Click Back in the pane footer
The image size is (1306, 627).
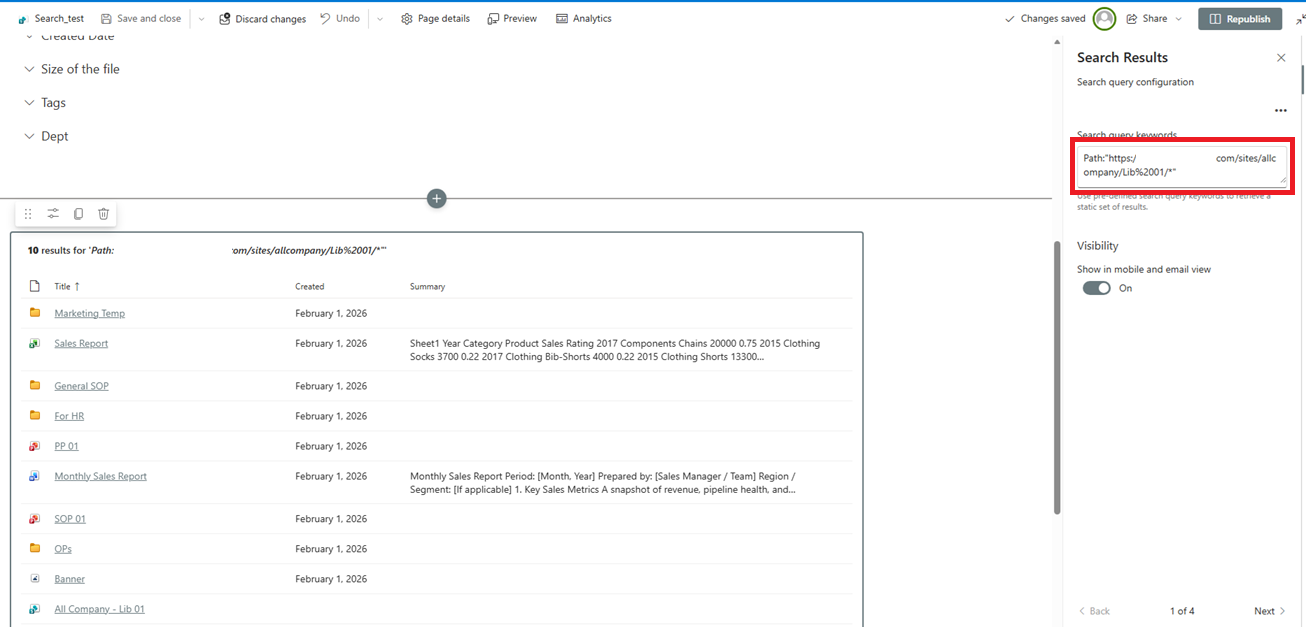(1094, 611)
